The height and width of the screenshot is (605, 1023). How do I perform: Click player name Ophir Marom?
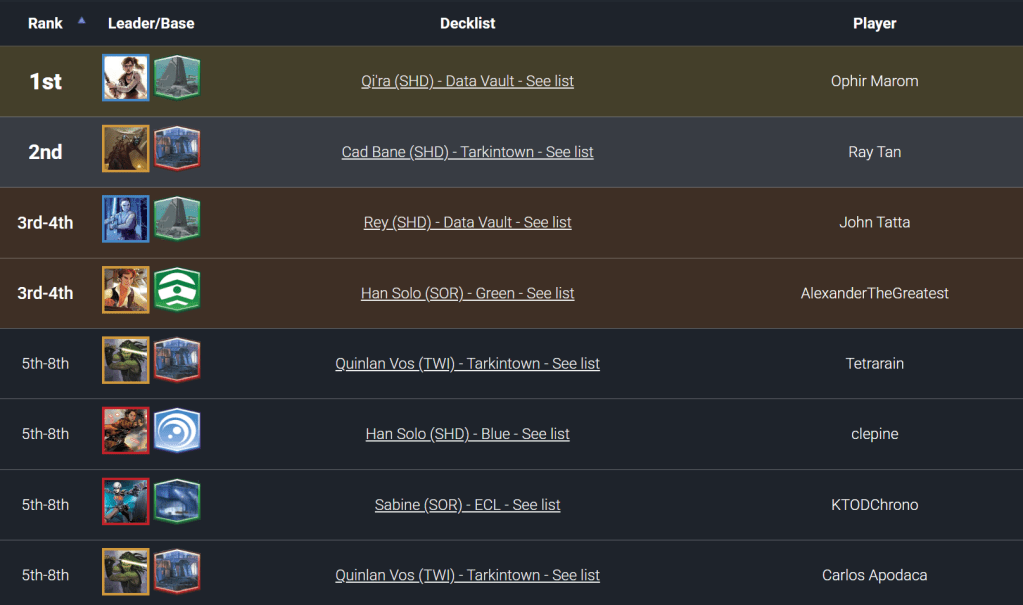click(x=874, y=81)
